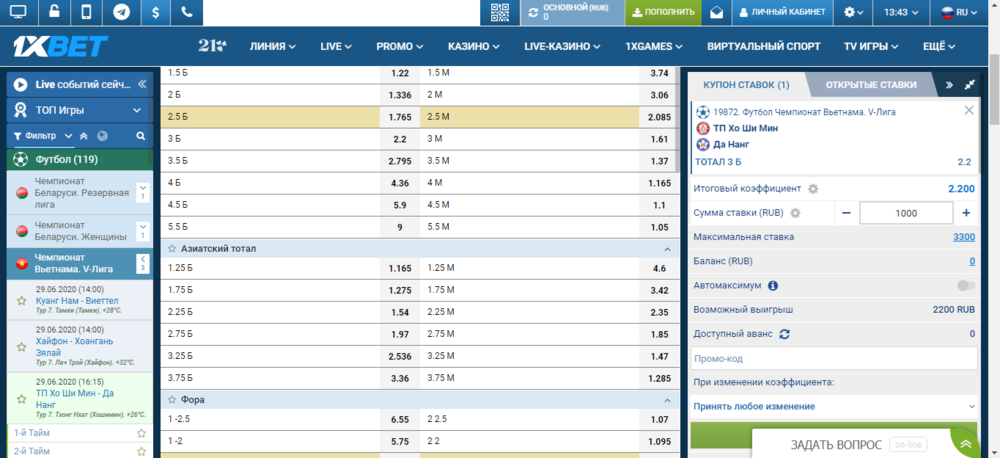
Task: Click the globe icon in filter bar
Action: click(x=102, y=136)
